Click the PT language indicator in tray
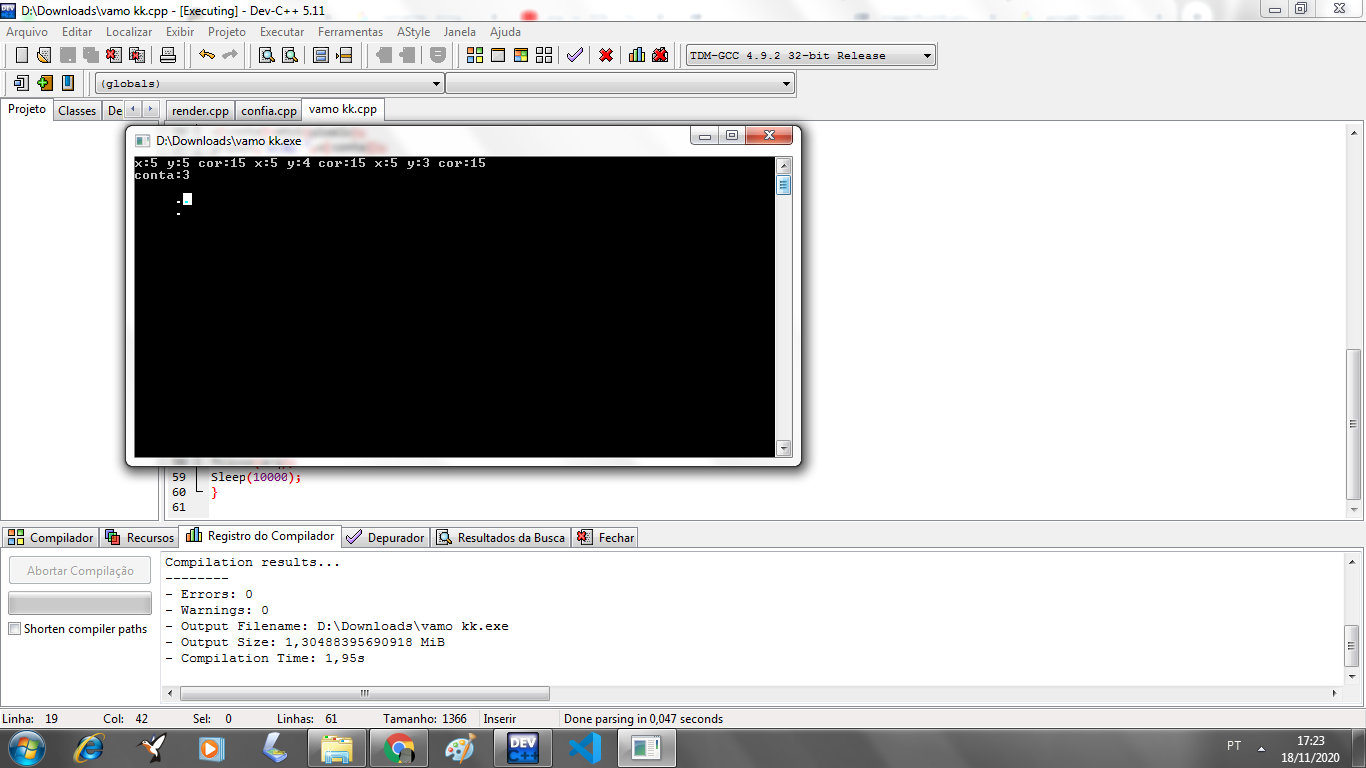This screenshot has height=768, width=1366. (1234, 746)
